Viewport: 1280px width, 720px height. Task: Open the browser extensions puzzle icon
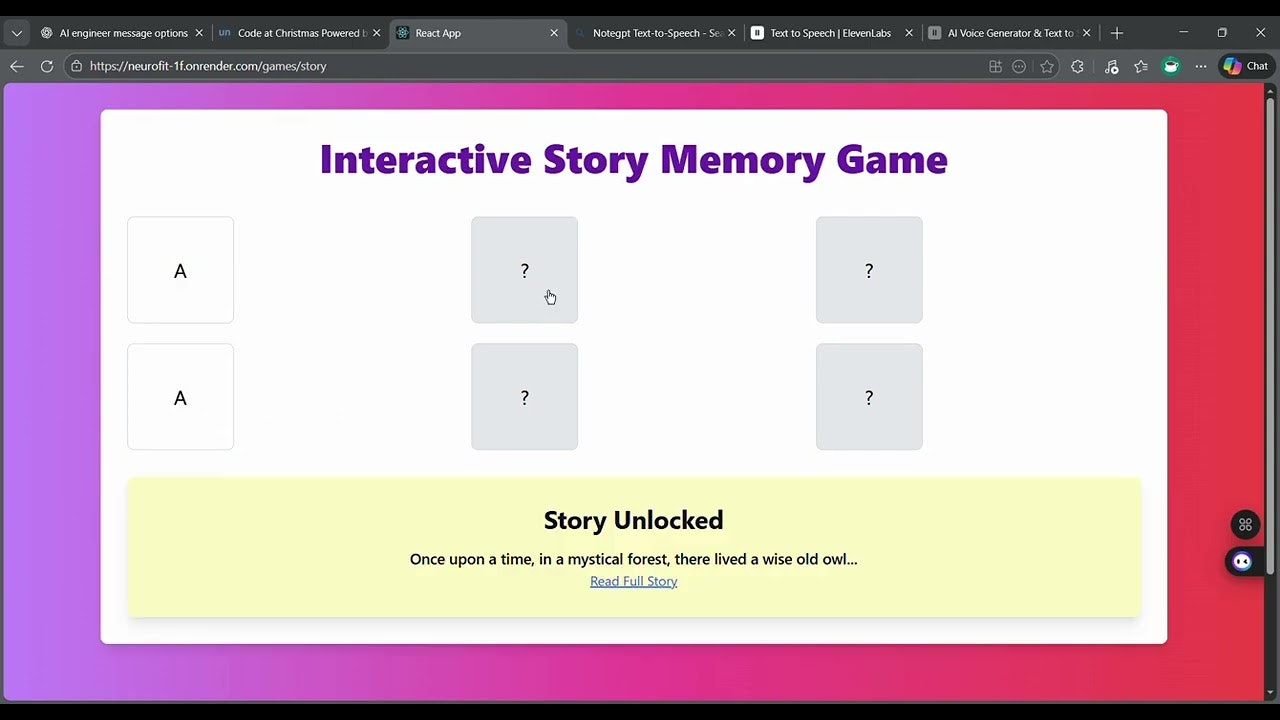[1077, 67]
